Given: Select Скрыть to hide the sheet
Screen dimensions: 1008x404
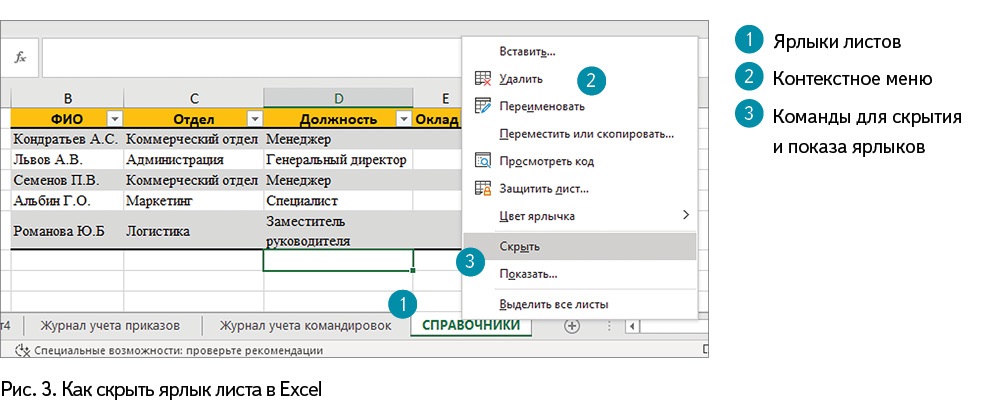Looking at the screenshot, I should coord(520,246).
